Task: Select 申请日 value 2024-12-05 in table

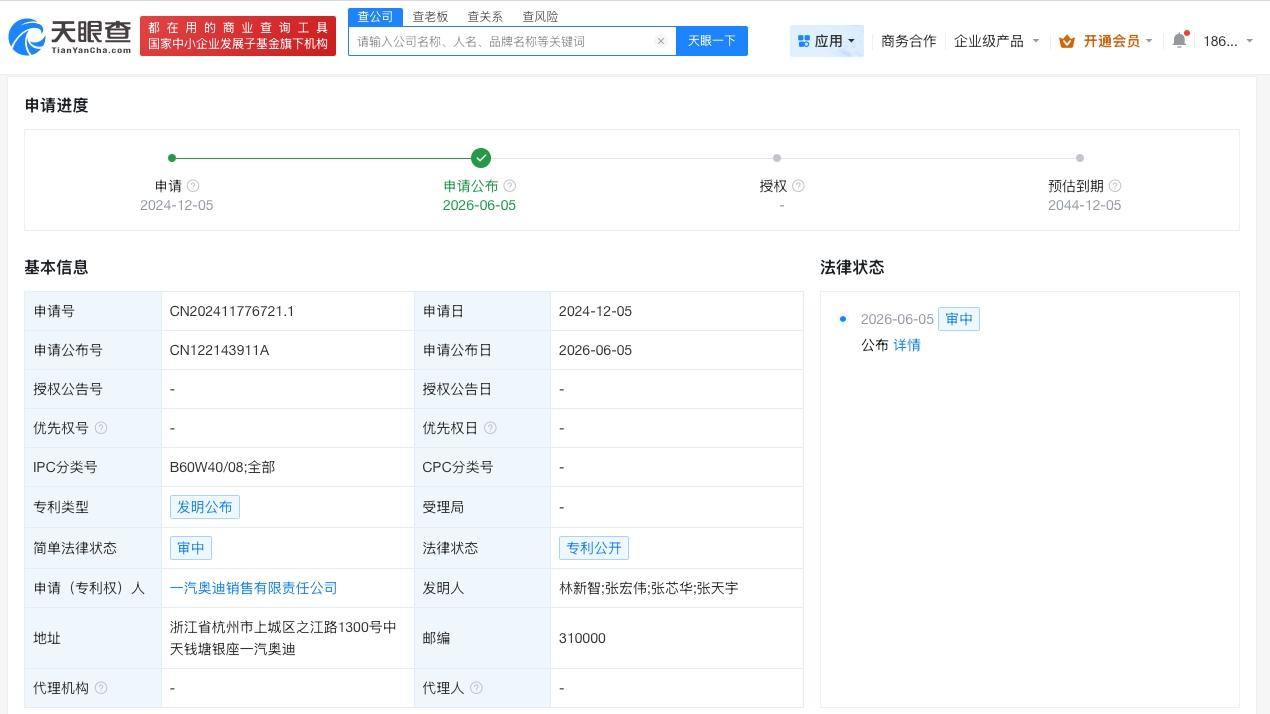Action: [x=596, y=311]
